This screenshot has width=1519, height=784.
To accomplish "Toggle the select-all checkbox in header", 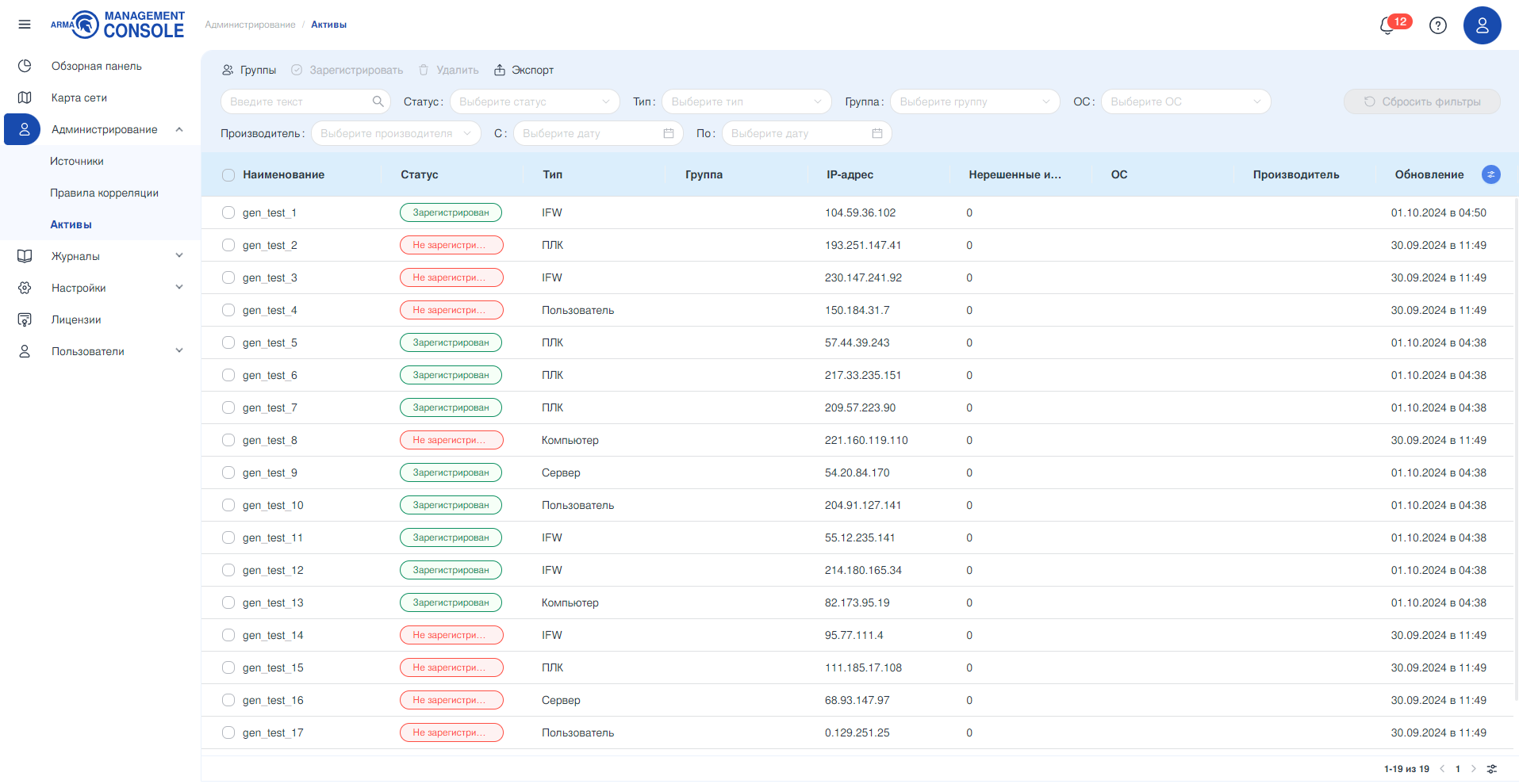I will tap(228, 174).
